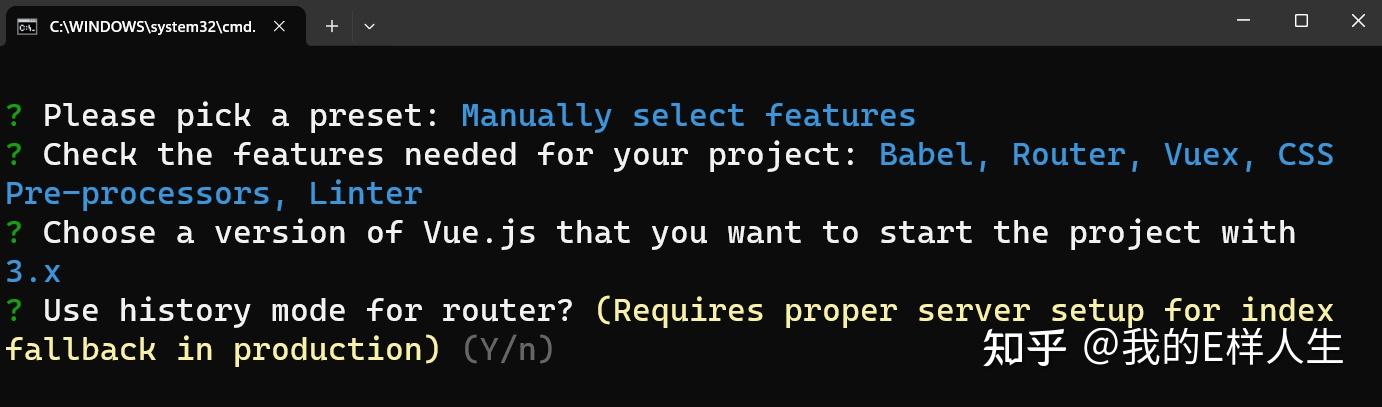This screenshot has width=1382, height=407.
Task: Open a new terminal tab
Action: 332,27
